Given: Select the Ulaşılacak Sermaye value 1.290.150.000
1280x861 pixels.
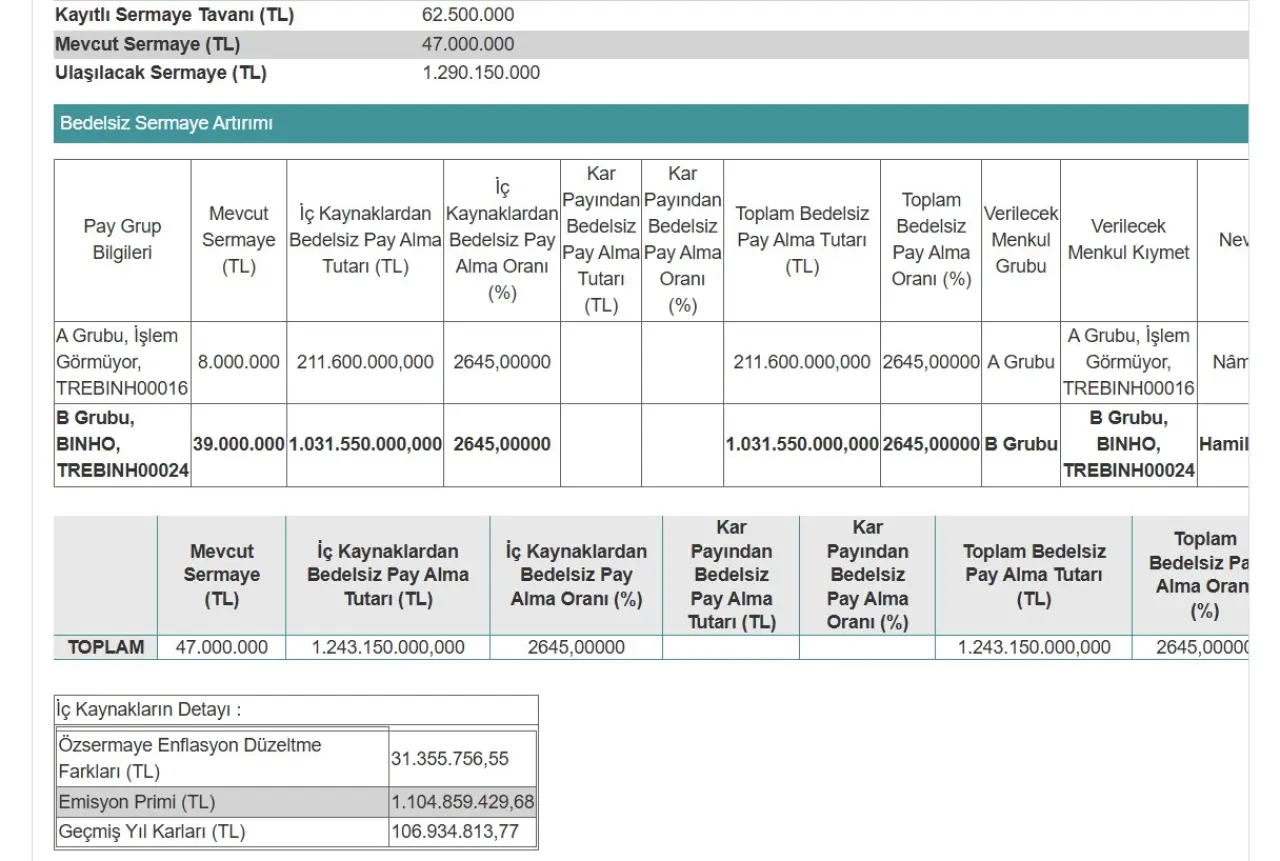Looking at the screenshot, I should coord(481,73).
